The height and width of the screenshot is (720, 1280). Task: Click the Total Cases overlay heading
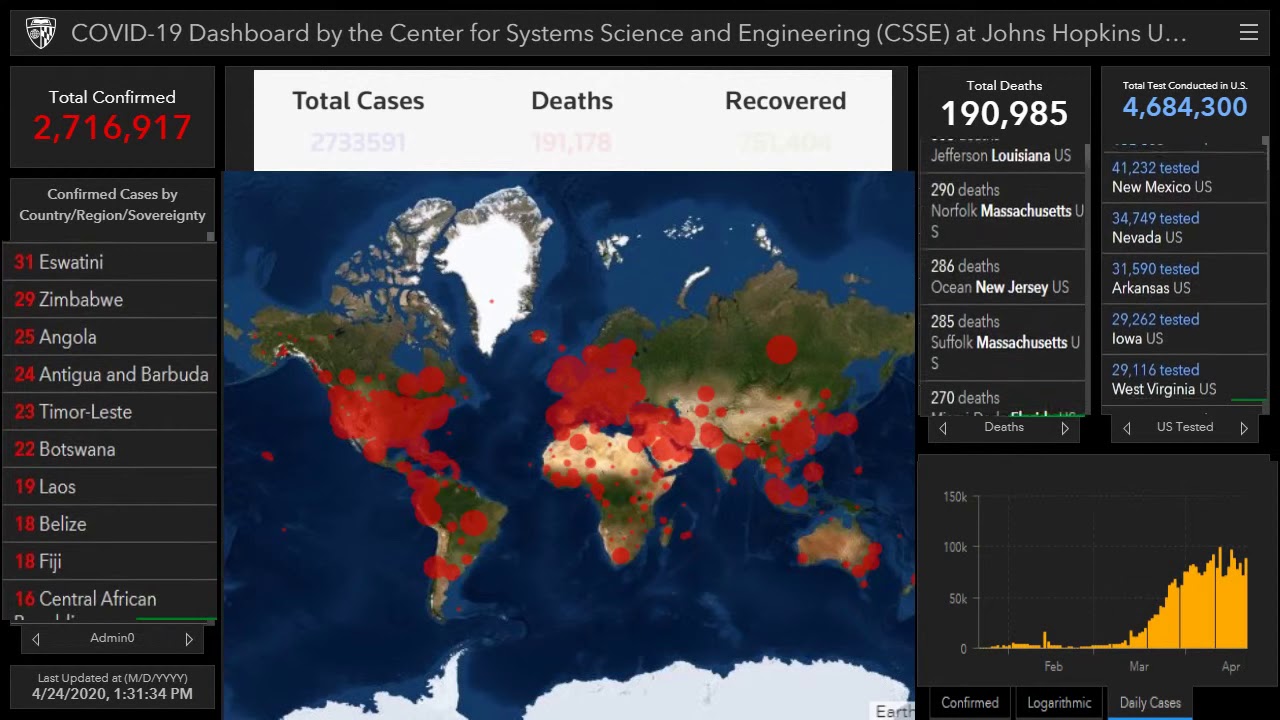click(358, 101)
